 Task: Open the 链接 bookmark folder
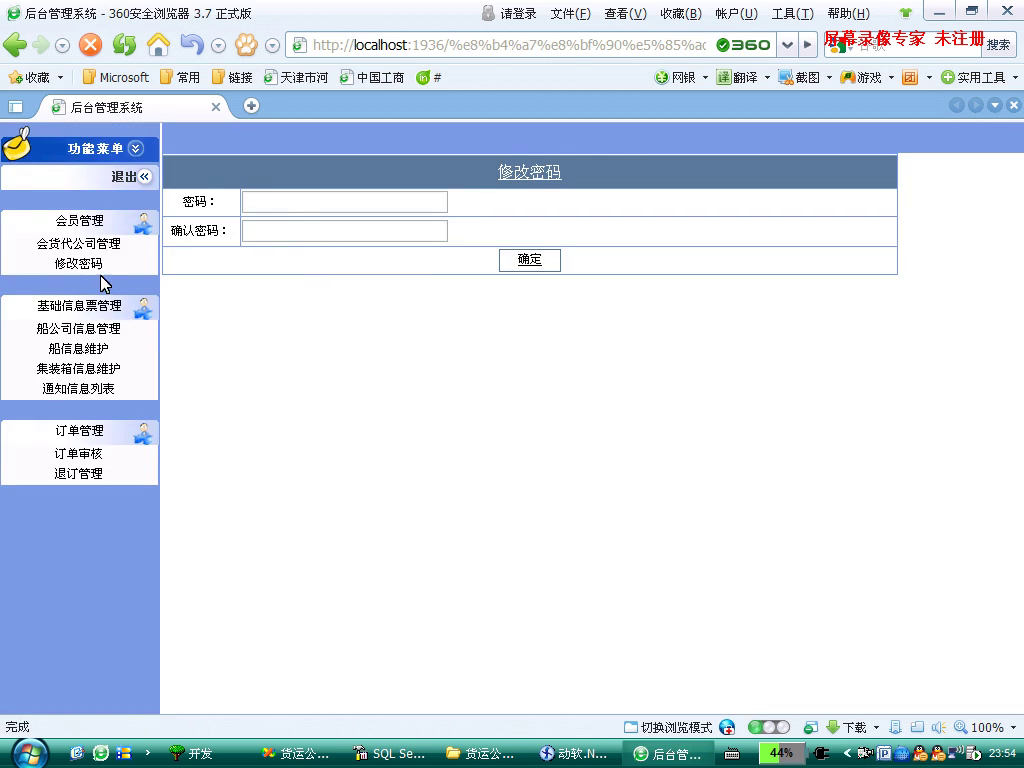point(232,78)
